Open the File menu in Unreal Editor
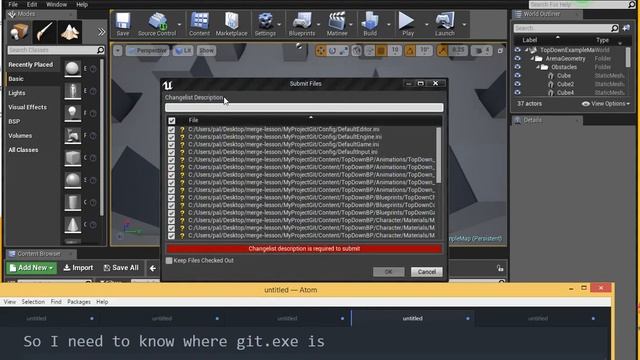 click(13, 4)
